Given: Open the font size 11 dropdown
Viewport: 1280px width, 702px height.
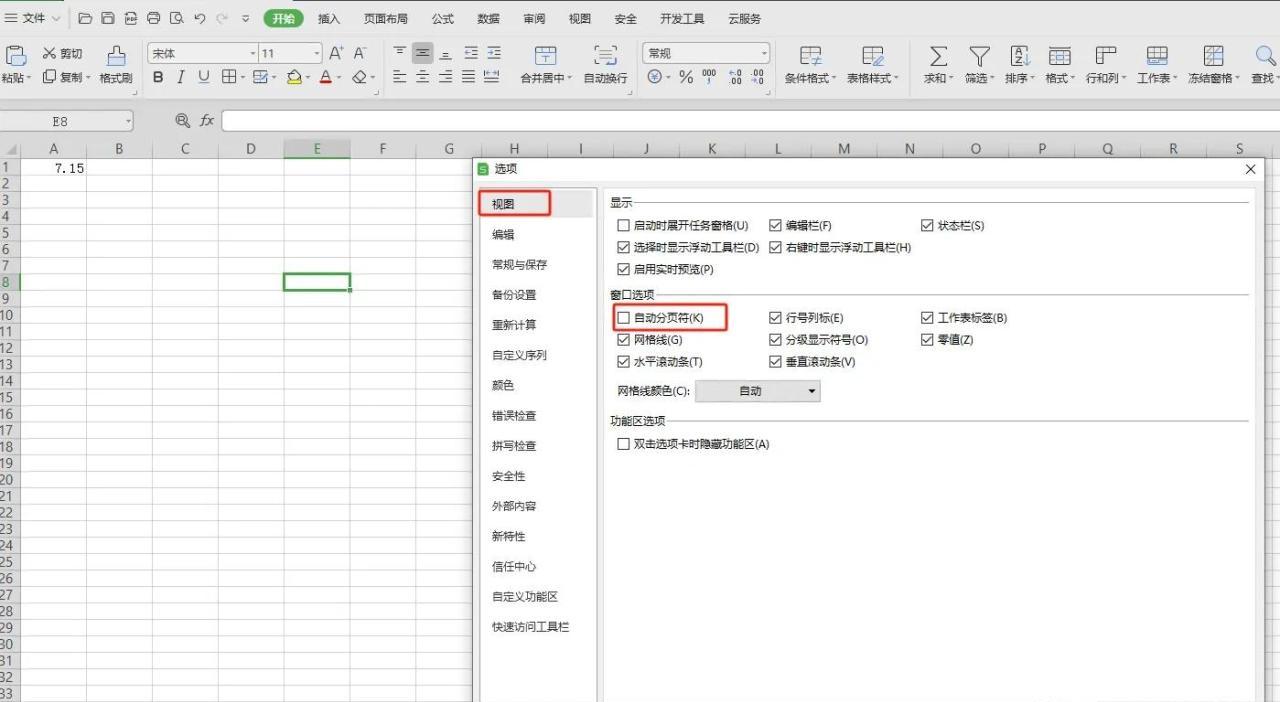Looking at the screenshot, I should (x=317, y=53).
